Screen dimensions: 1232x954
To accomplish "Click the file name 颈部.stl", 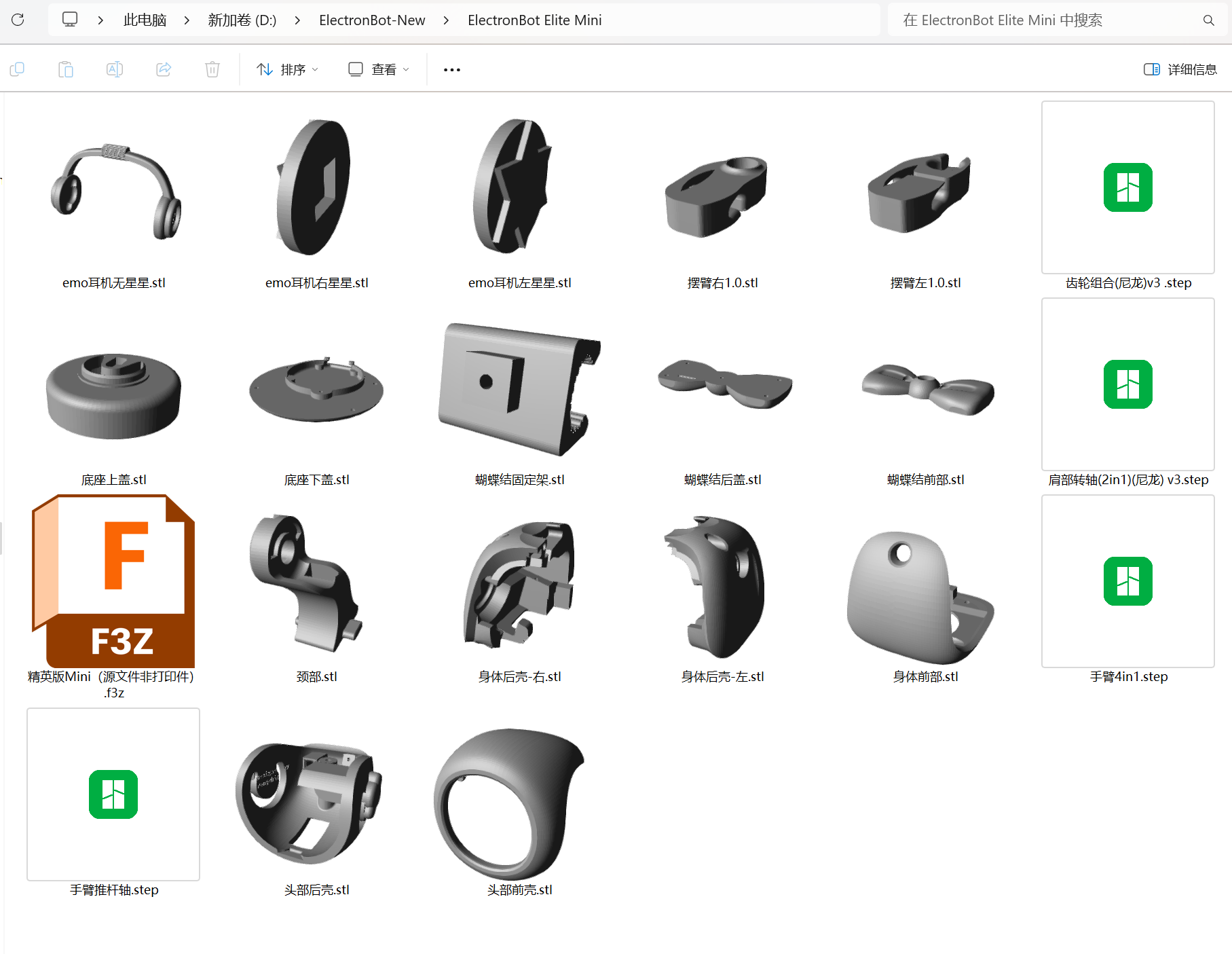I will [x=317, y=677].
